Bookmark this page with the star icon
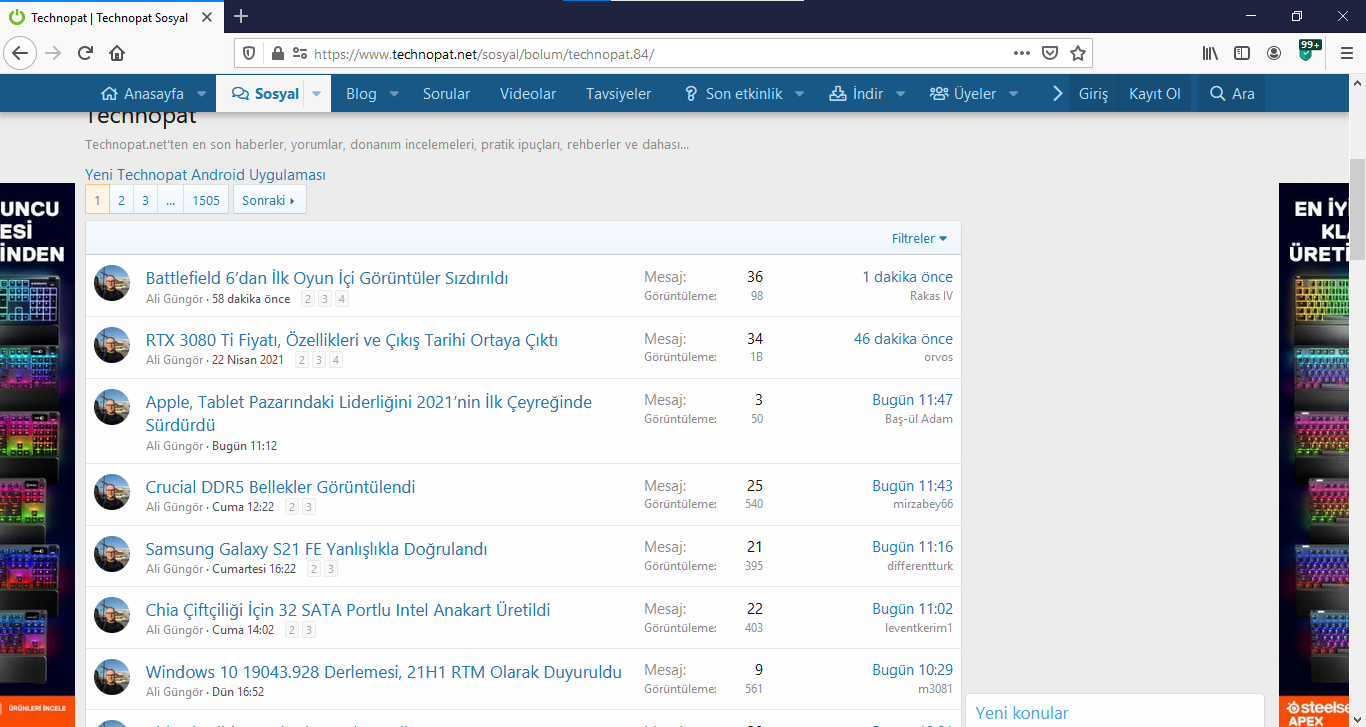The image size is (1366, 727). [1077, 53]
